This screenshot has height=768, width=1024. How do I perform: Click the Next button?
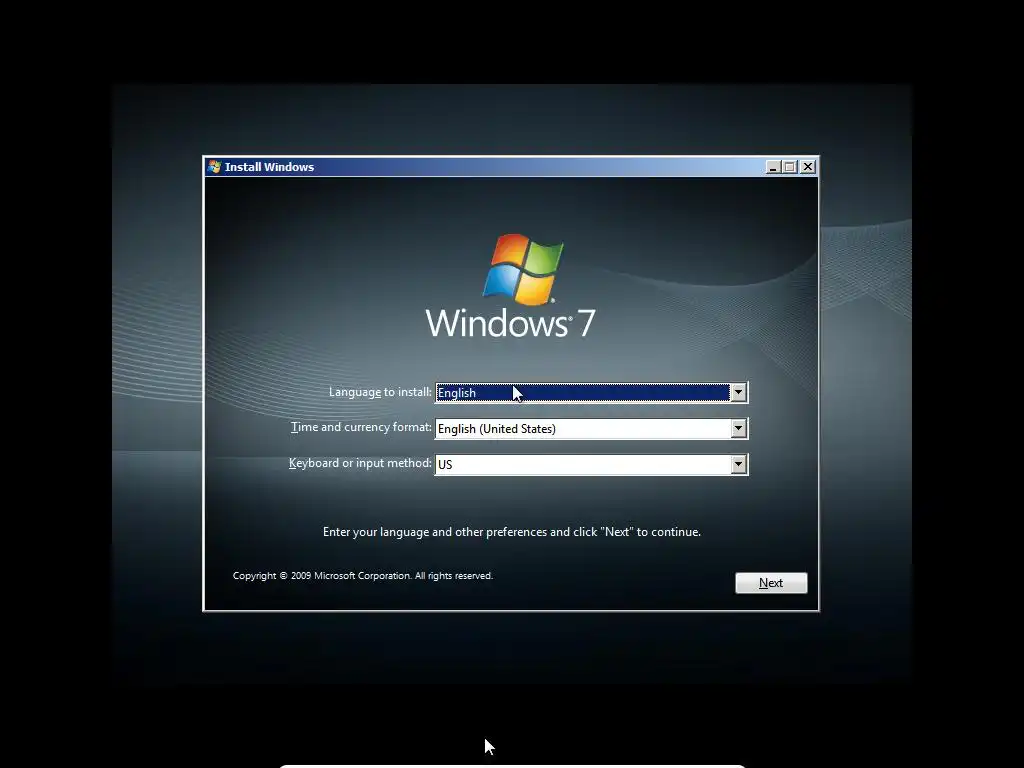(771, 583)
